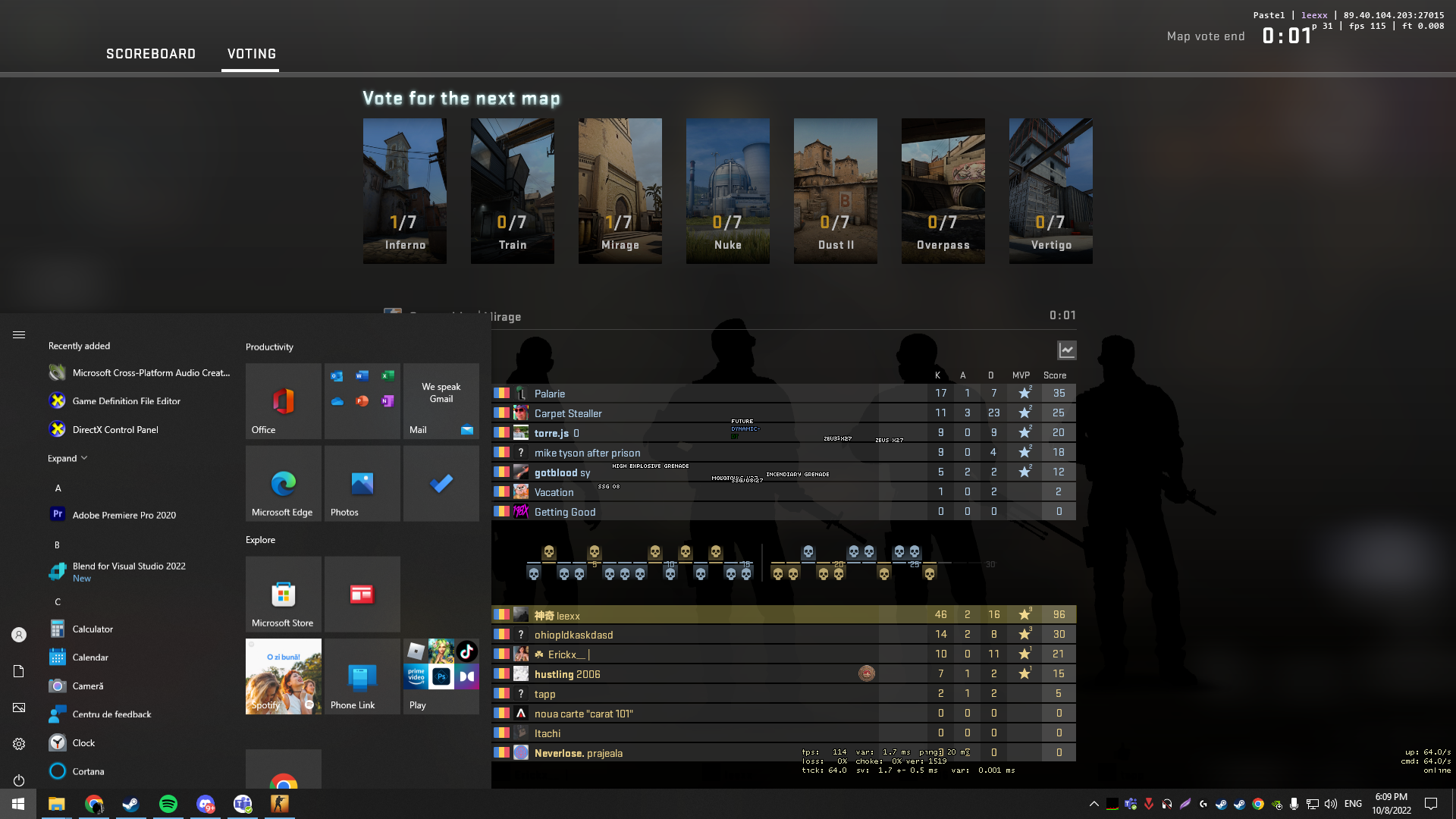
Task: Click the letter B app list header
Action: pyautogui.click(x=57, y=544)
